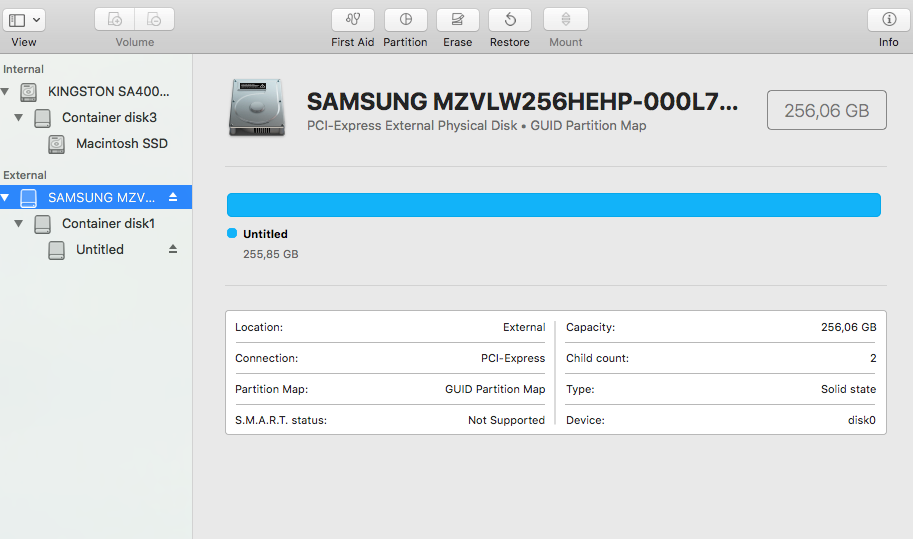Click the Child count value 2
Viewport: 913px width, 539px height.
pos(873,359)
